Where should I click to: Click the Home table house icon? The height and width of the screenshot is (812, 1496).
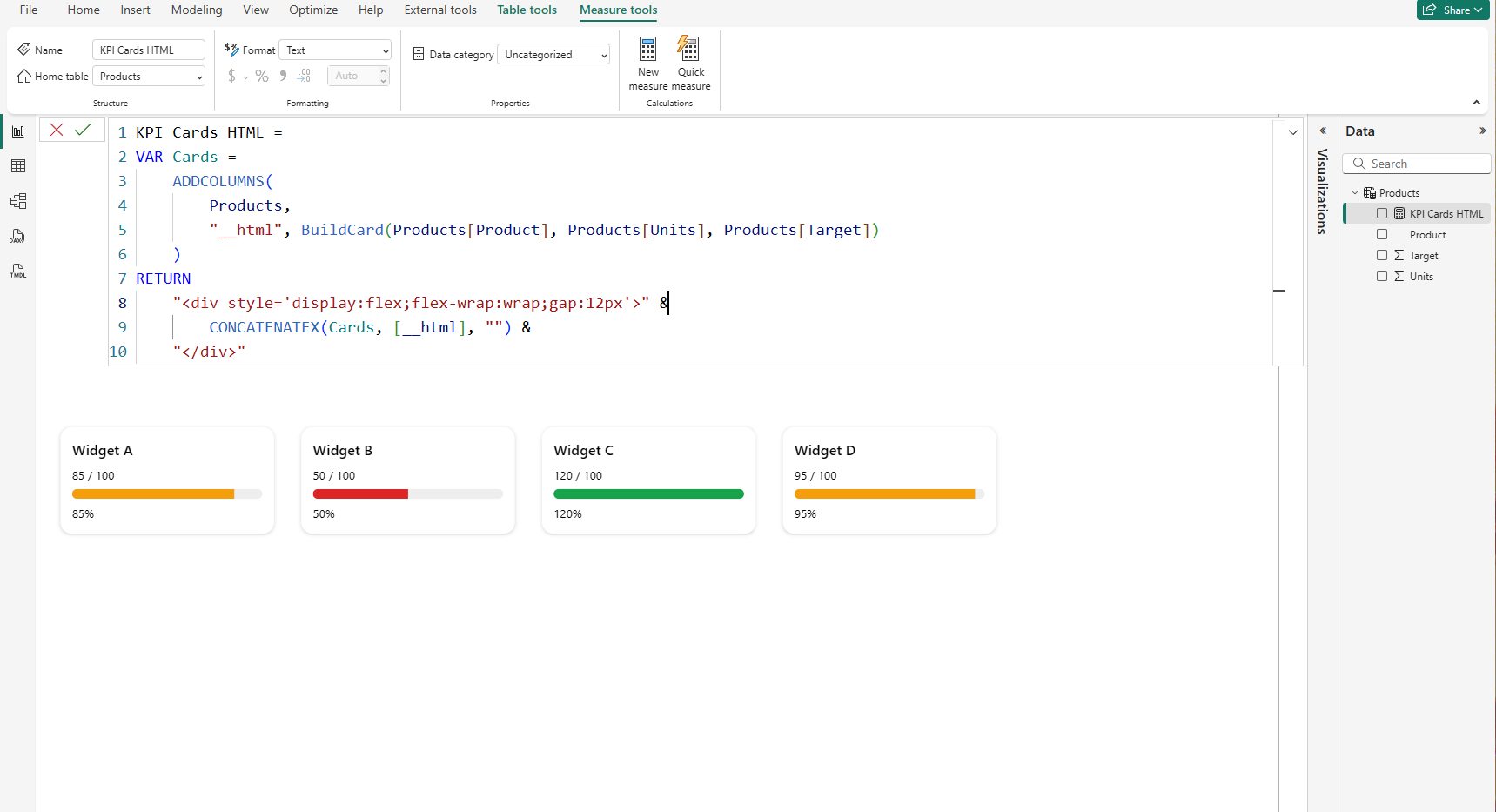pos(24,76)
